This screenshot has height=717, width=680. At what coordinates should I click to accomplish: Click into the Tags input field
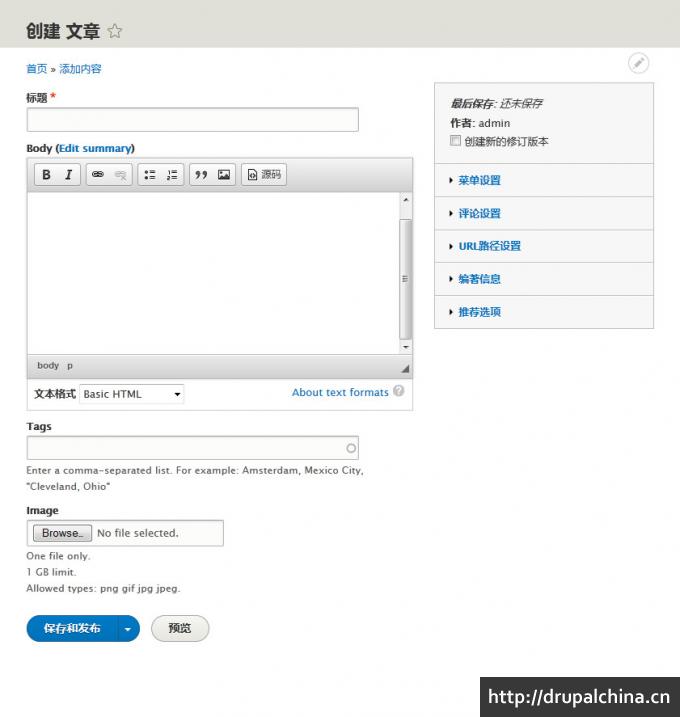(x=193, y=448)
